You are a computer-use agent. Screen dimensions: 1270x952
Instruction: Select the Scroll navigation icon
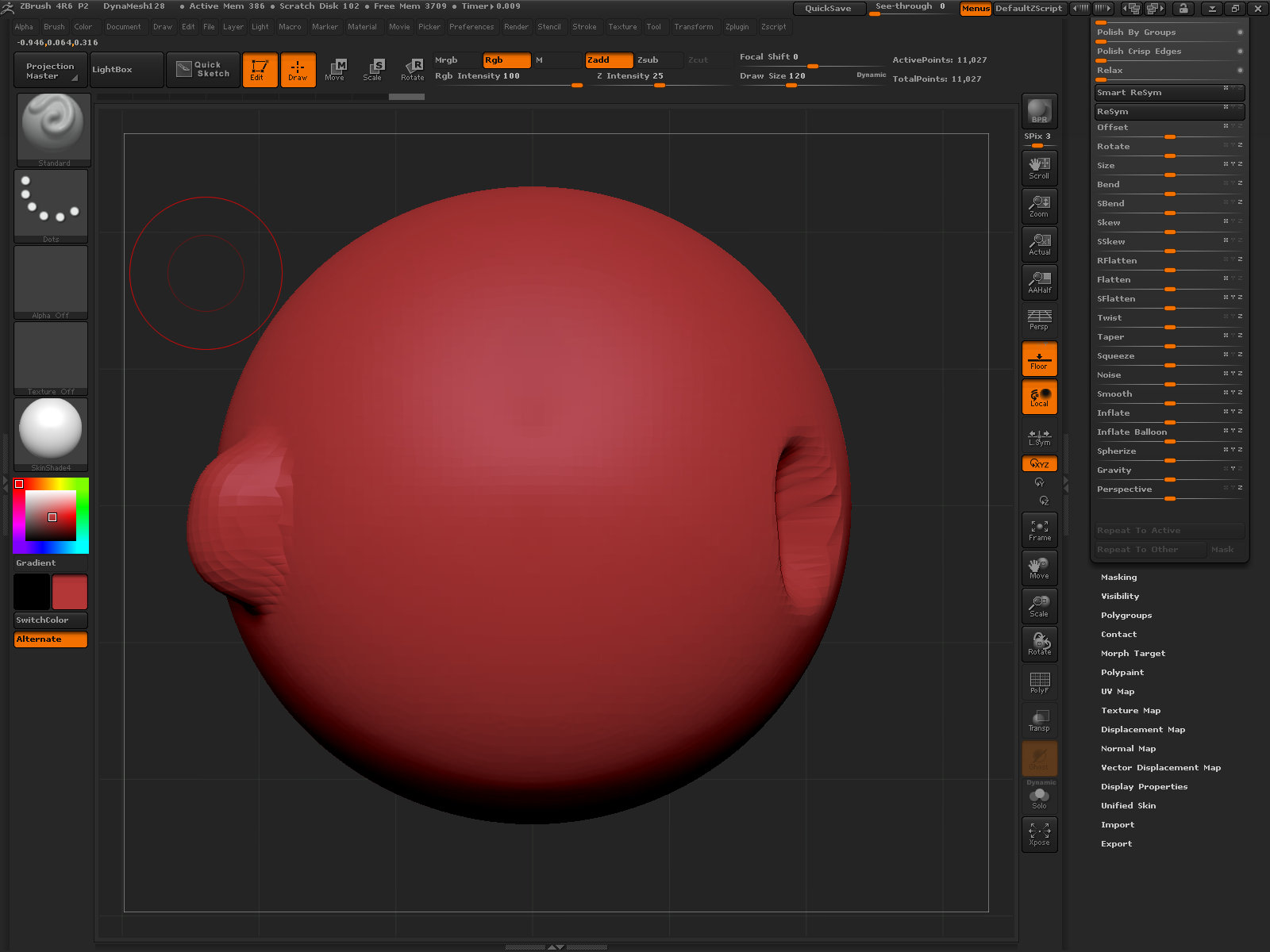click(1039, 167)
